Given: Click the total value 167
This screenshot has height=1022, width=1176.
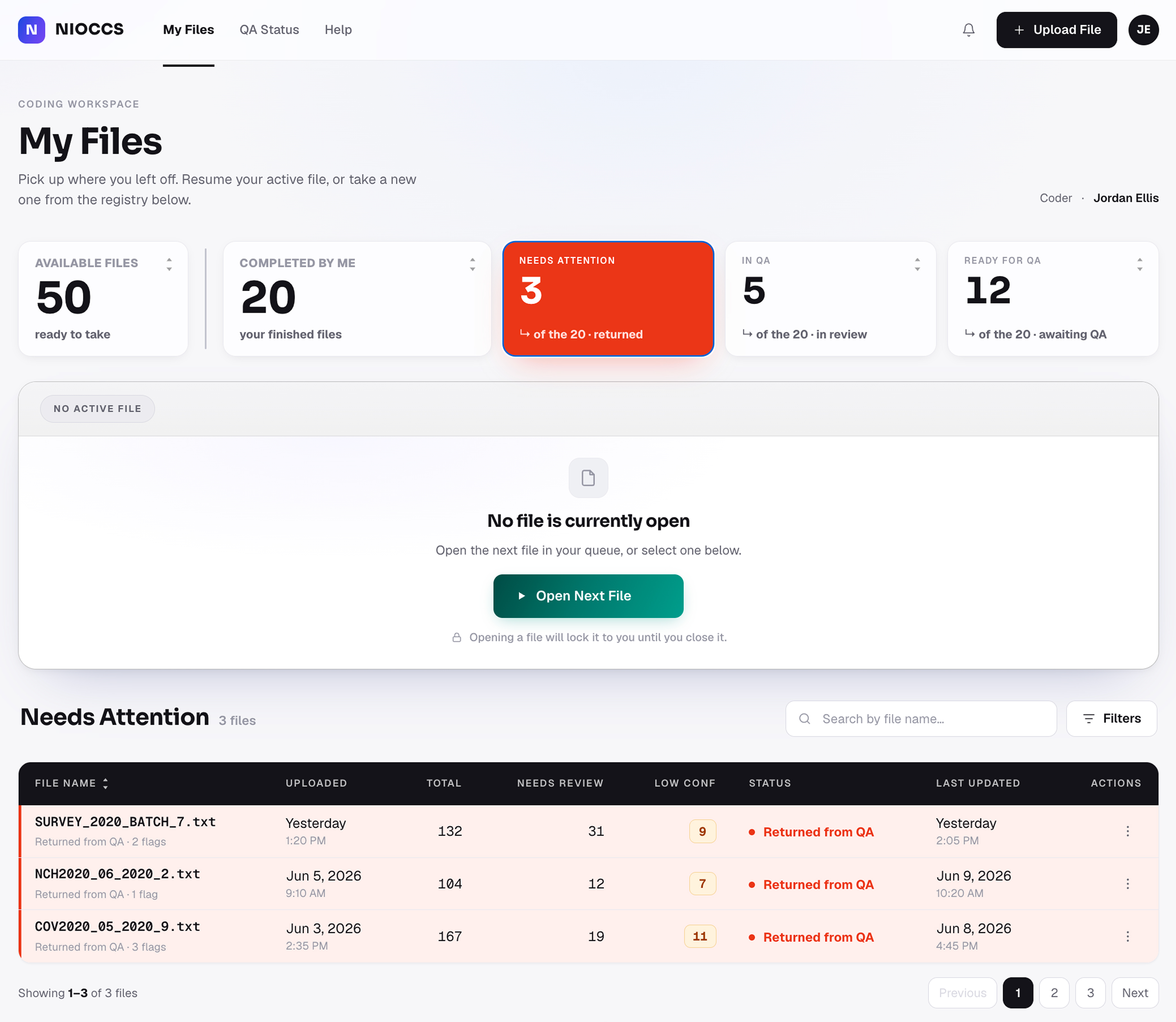Looking at the screenshot, I should 449,936.
